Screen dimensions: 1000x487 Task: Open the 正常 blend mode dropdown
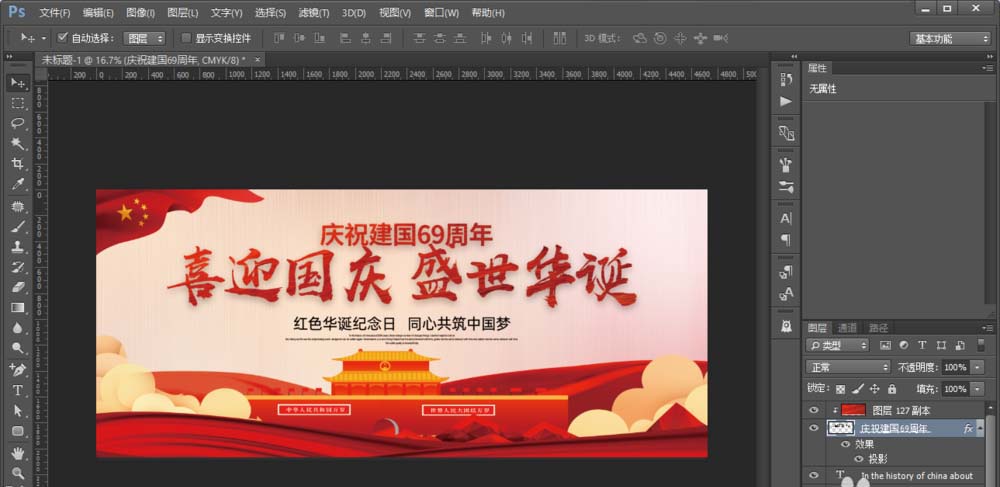pos(848,367)
